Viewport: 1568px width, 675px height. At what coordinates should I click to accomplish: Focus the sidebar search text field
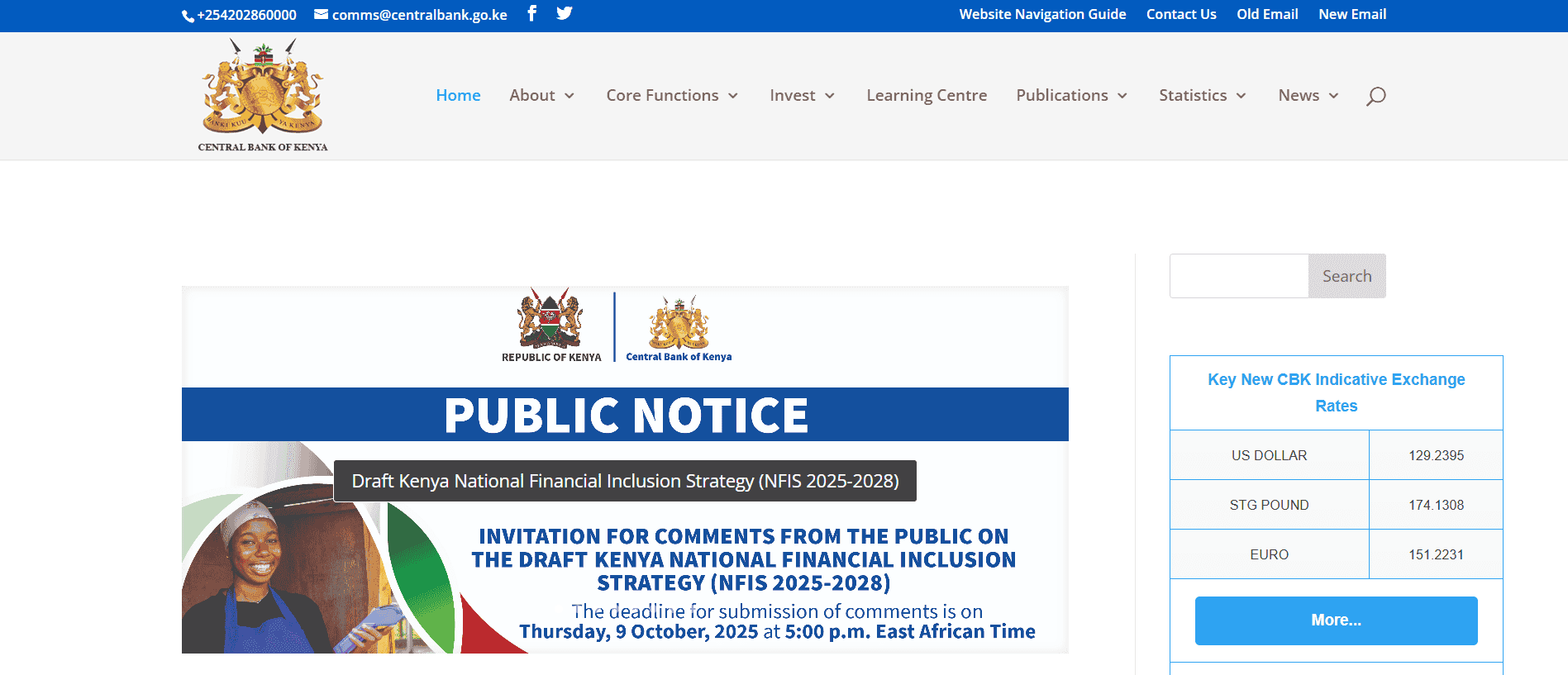tap(1239, 276)
